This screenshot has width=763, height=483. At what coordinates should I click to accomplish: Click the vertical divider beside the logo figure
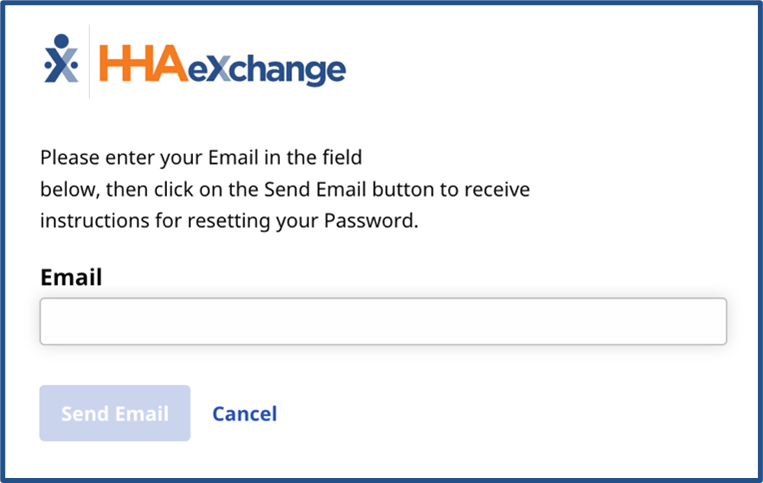(89, 61)
